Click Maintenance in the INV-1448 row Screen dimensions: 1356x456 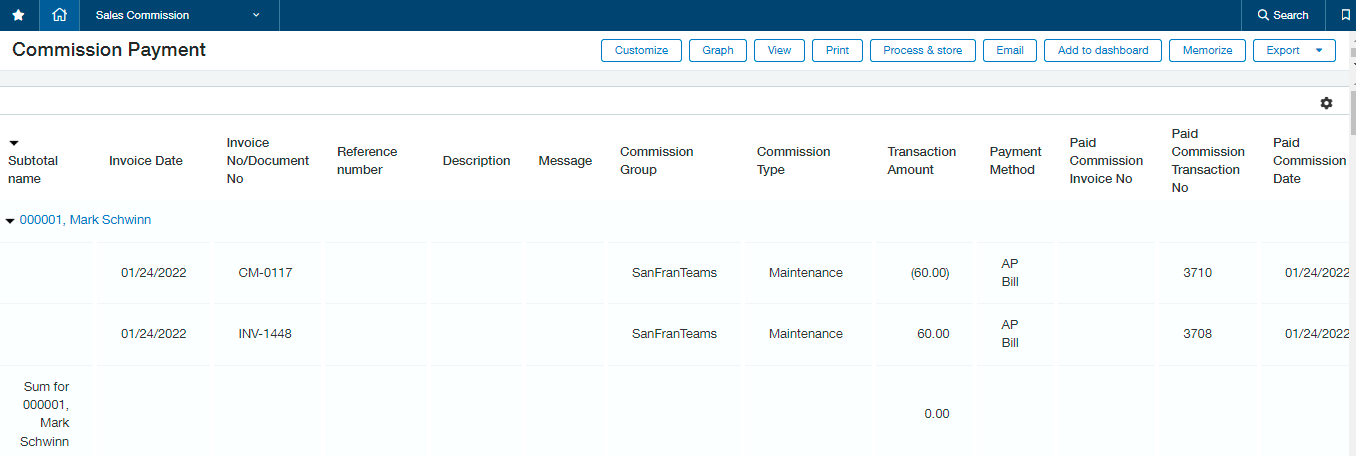(806, 334)
